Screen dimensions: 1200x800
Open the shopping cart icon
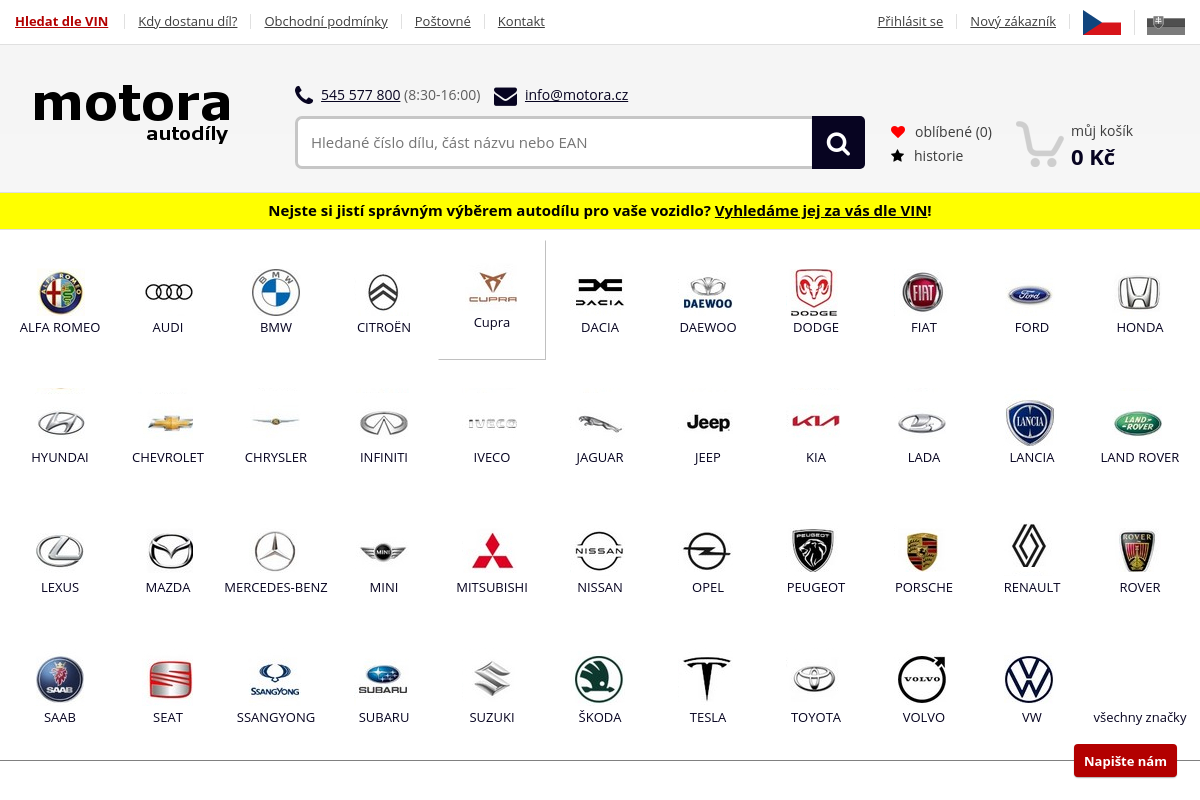click(1039, 144)
